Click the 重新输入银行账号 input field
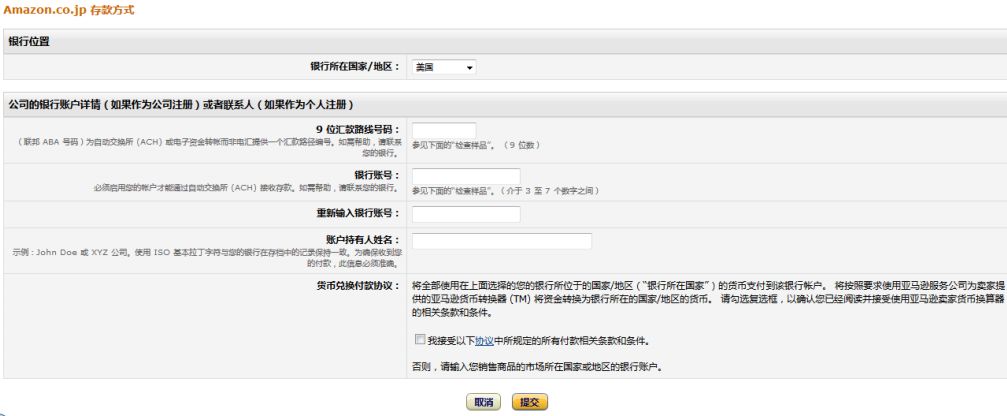Viewport: 1007px width, 416px height. [x=465, y=214]
